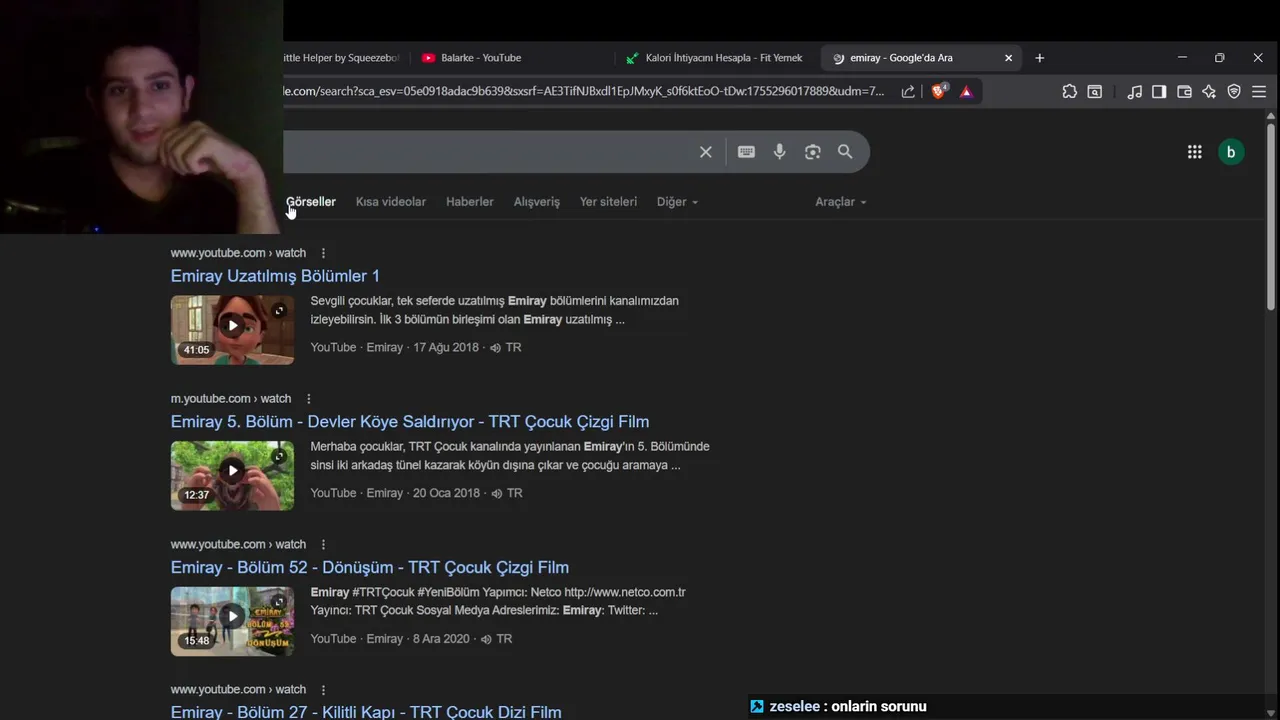1280x720 pixels.
Task: Expand the Araçlar dropdown
Action: tap(841, 202)
